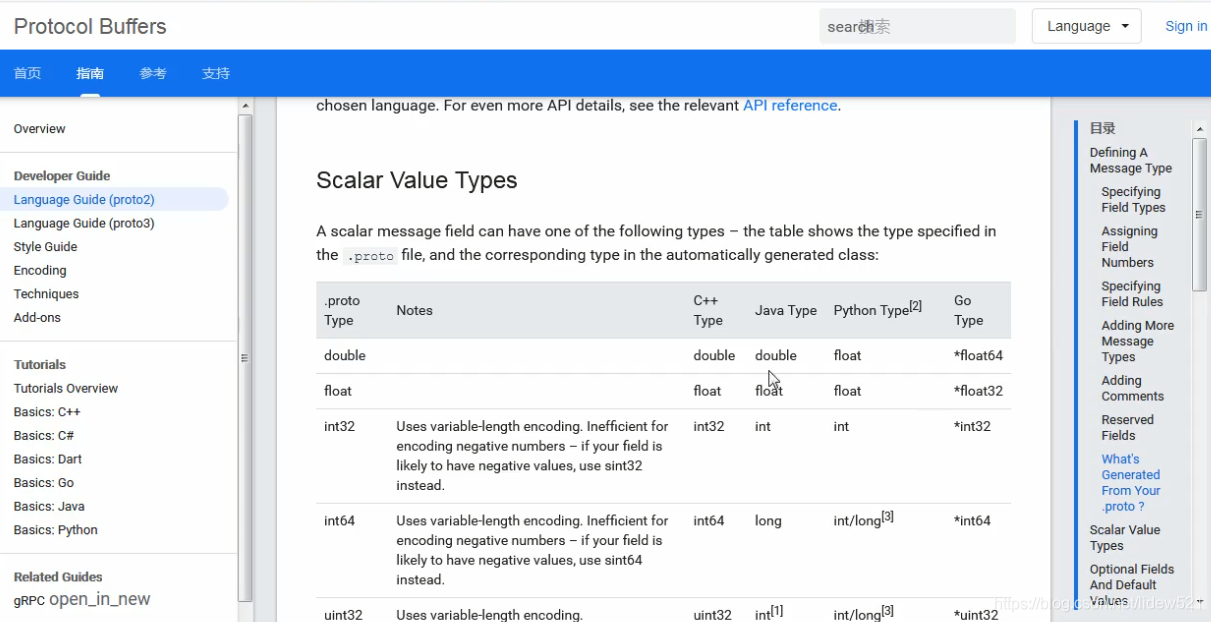
Task: Click the left sidebar vertical scrollbar
Action: point(245,358)
